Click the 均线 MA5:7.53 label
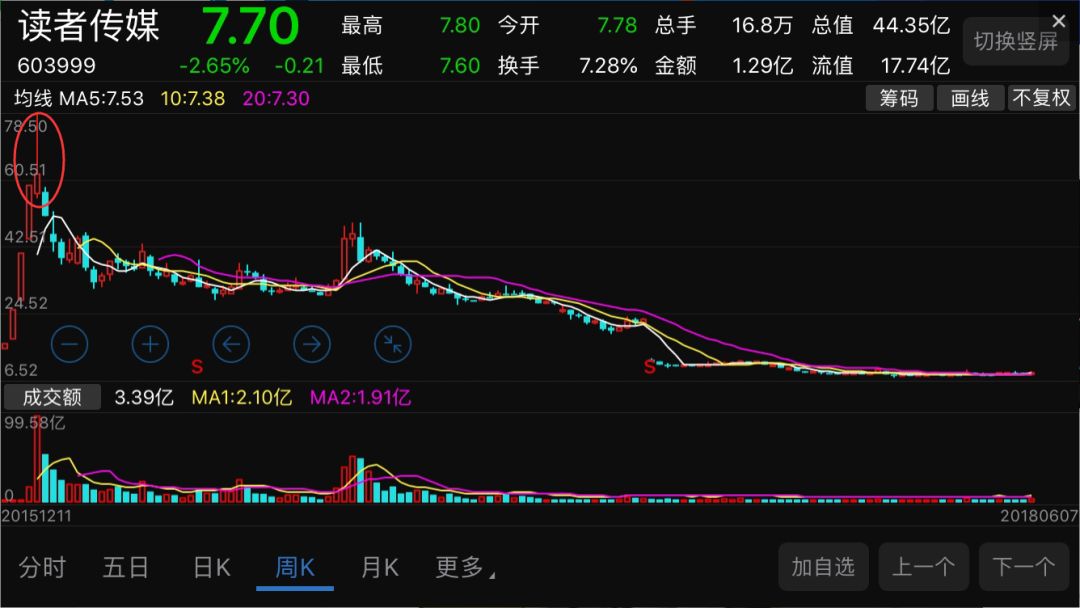 (x=79, y=98)
